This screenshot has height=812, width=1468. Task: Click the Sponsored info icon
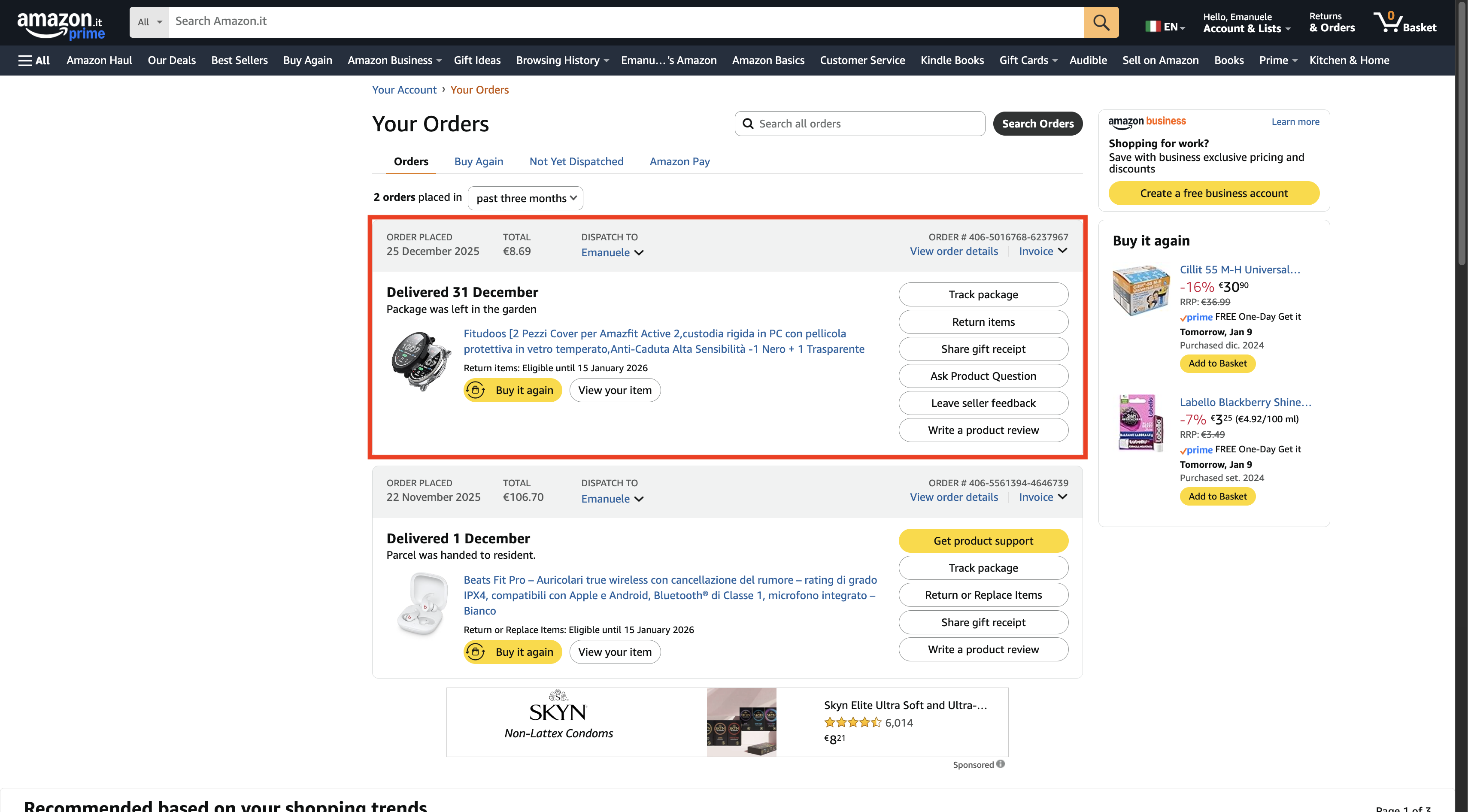(x=1001, y=764)
